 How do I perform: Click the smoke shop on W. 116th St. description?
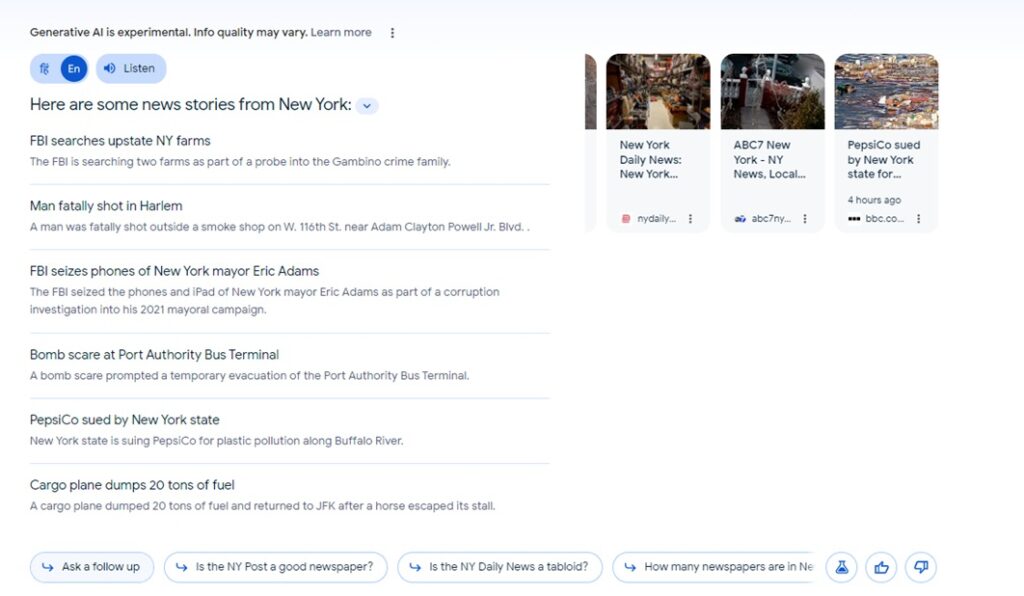(280, 227)
